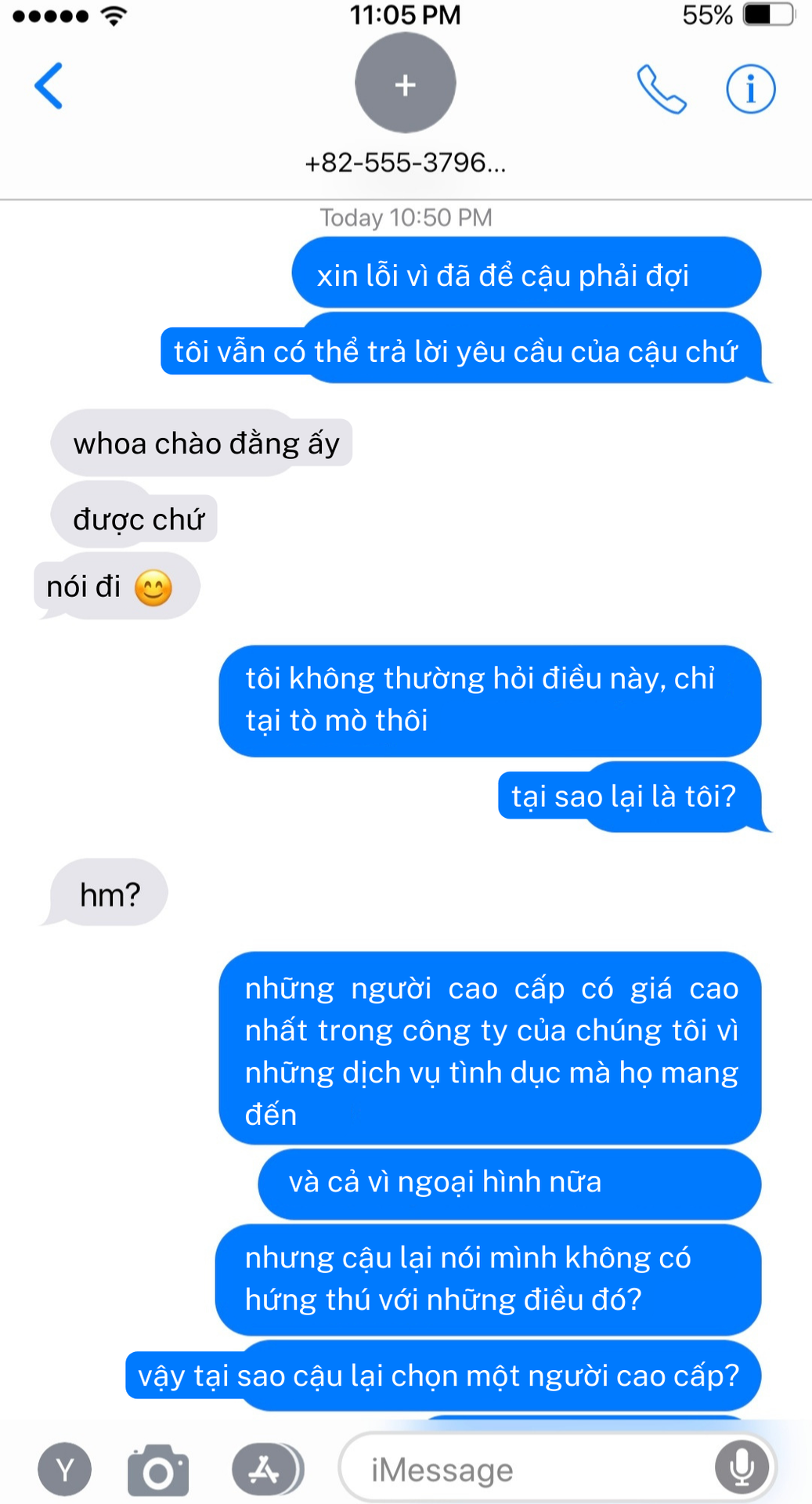Tap the microphone dictation icon

742,1467
